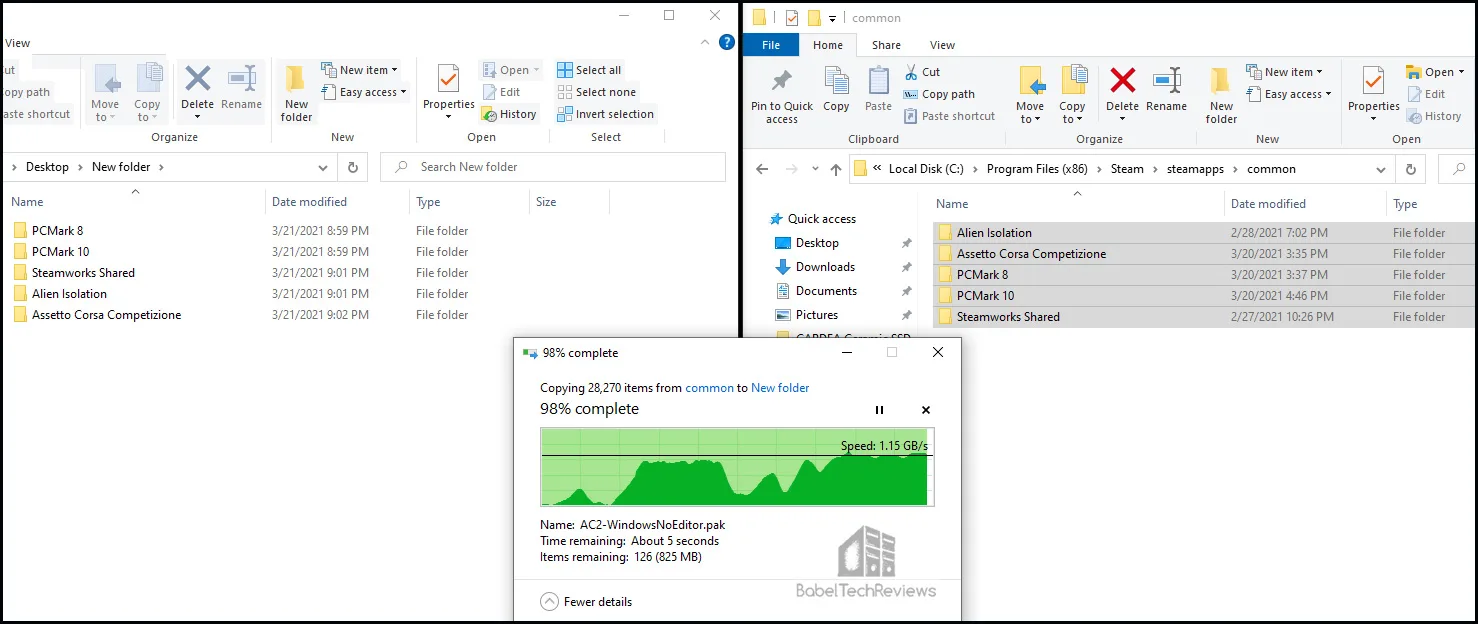Select Desktop in navigation pane
Viewport: 1478px width, 624px height.
coord(808,243)
